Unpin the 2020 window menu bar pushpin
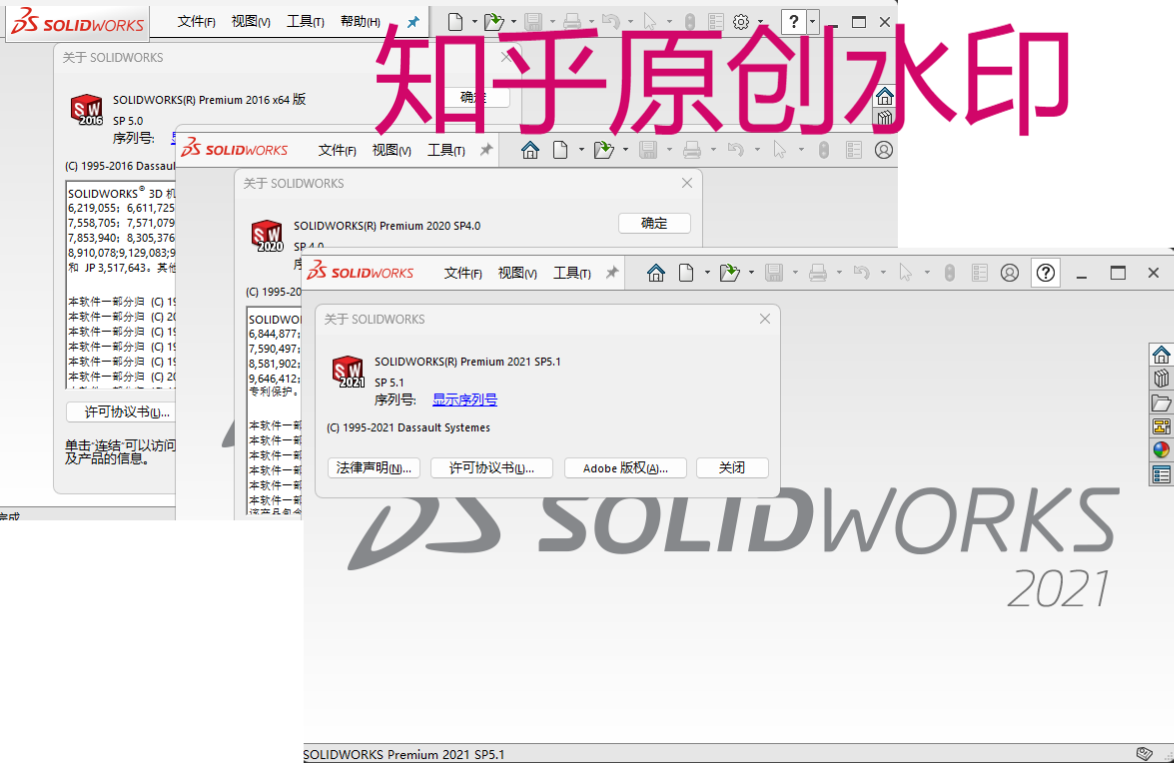Screen dimensions: 1174x763 click(x=486, y=149)
